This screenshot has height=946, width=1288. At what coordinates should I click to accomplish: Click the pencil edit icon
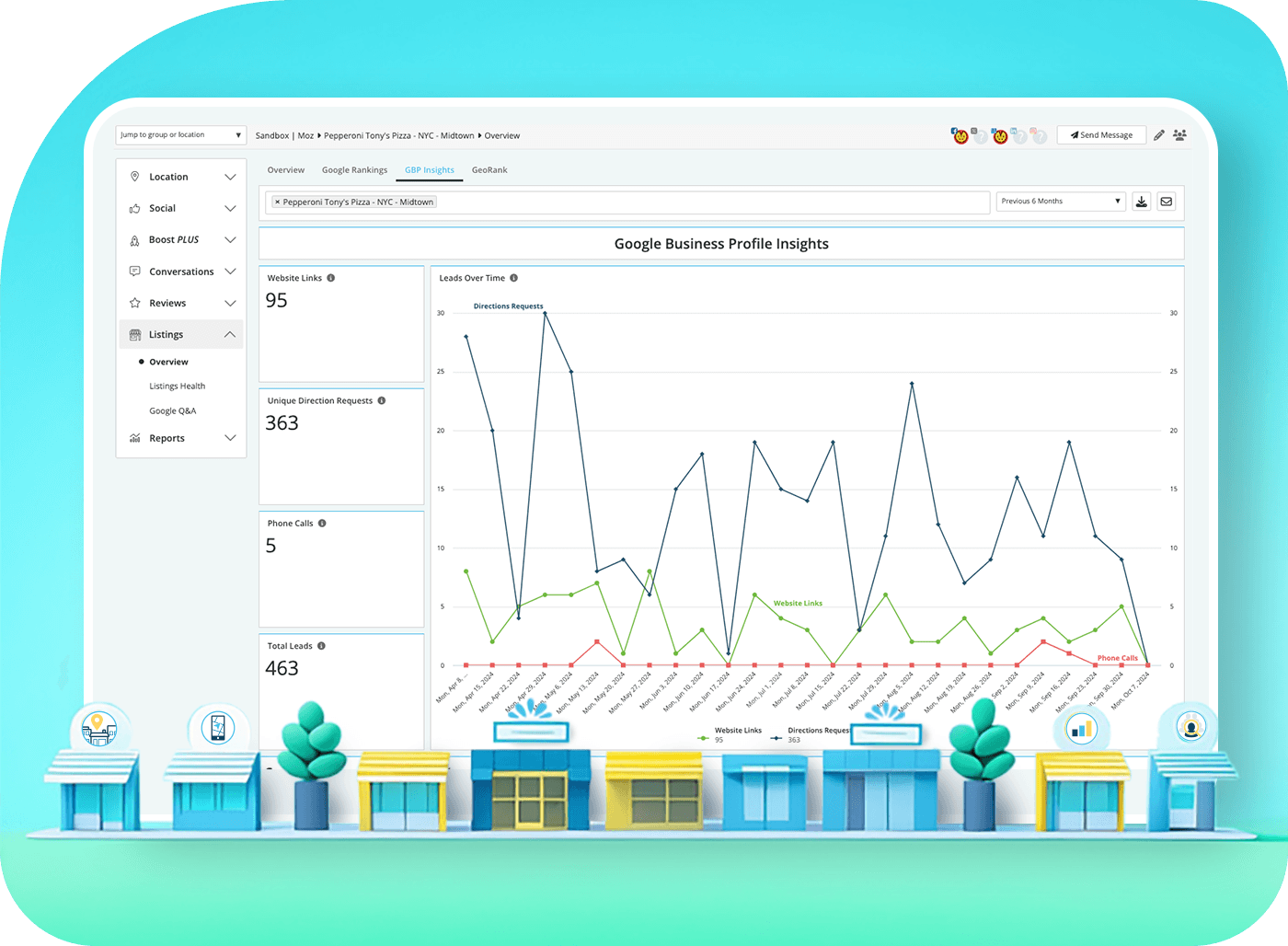click(1159, 135)
